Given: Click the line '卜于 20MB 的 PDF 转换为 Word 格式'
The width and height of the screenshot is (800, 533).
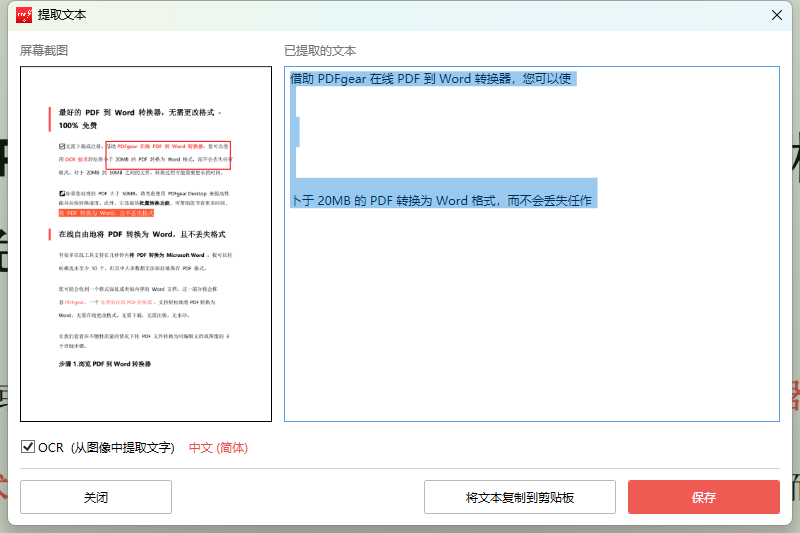Looking at the screenshot, I should [393, 200].
